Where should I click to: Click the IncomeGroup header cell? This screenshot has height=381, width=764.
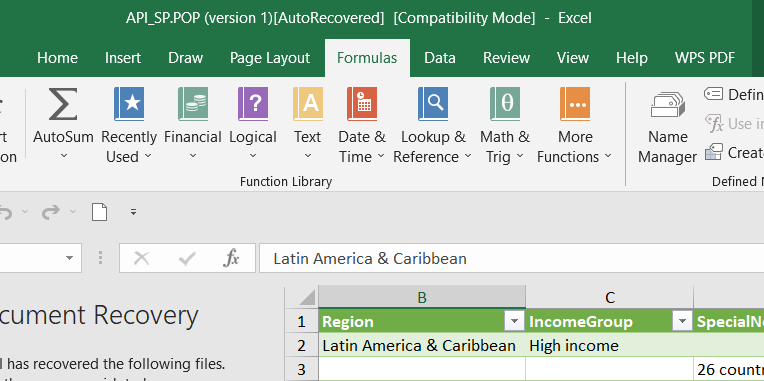click(610, 322)
